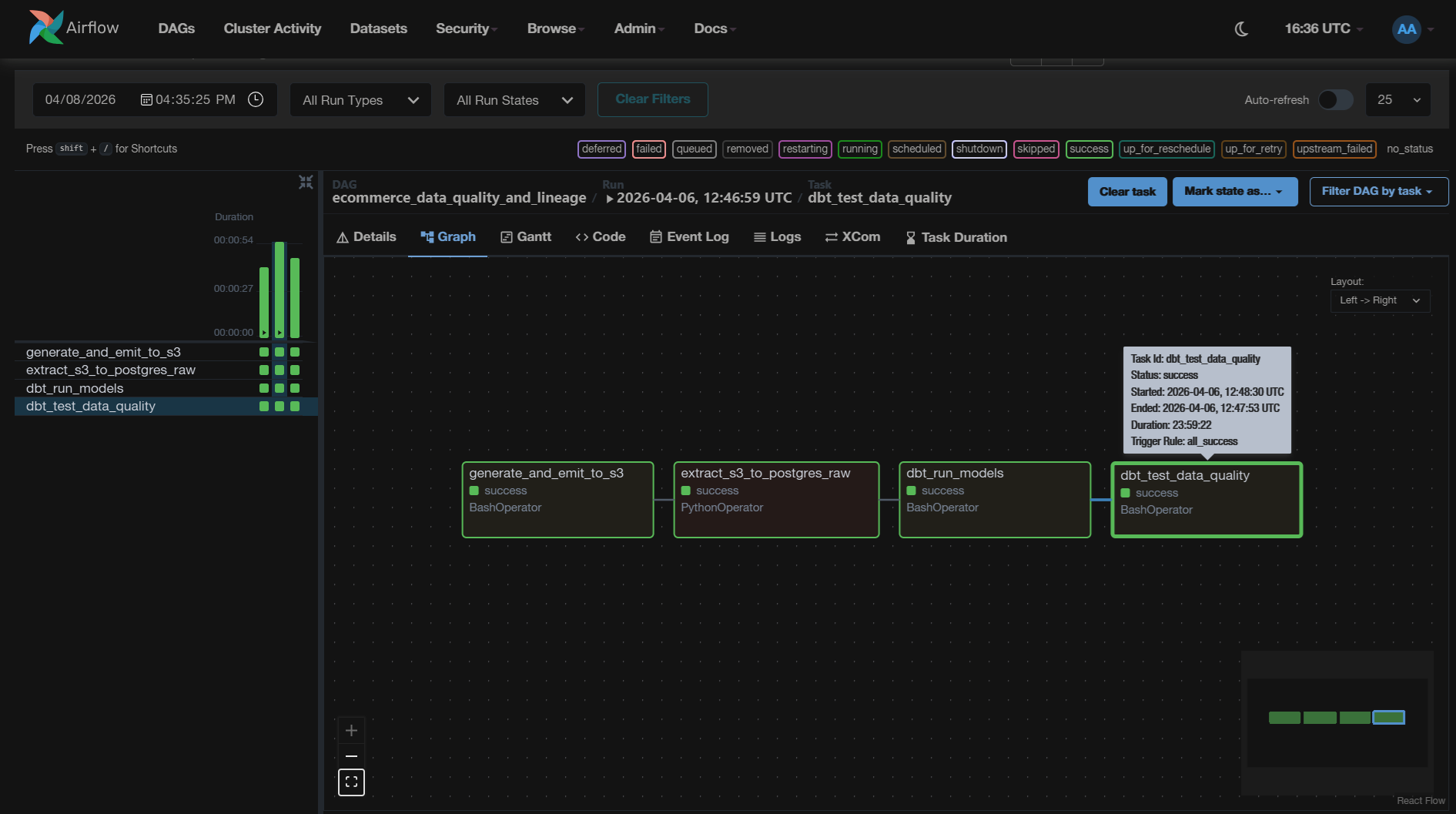Change the run count dropdown showing 25

pos(1398,100)
